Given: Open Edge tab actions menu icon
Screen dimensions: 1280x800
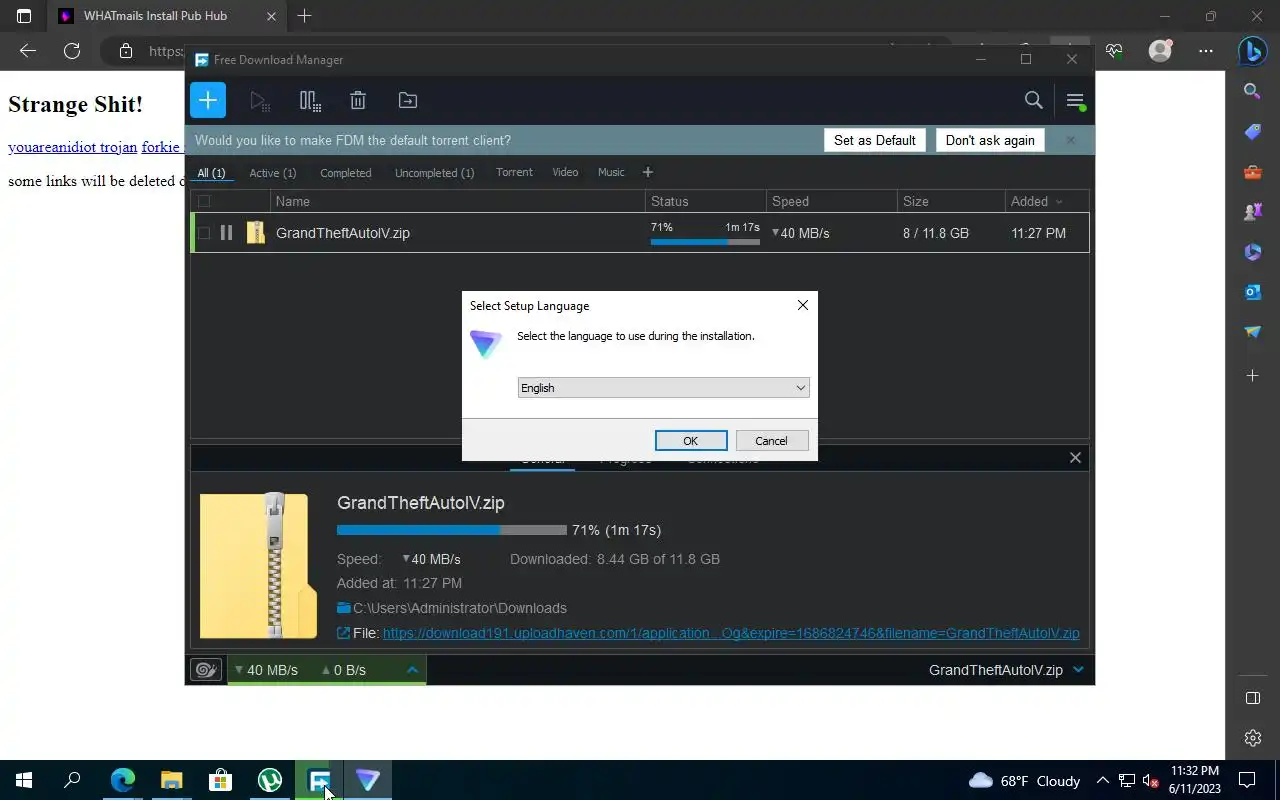Looking at the screenshot, I should coord(24,16).
